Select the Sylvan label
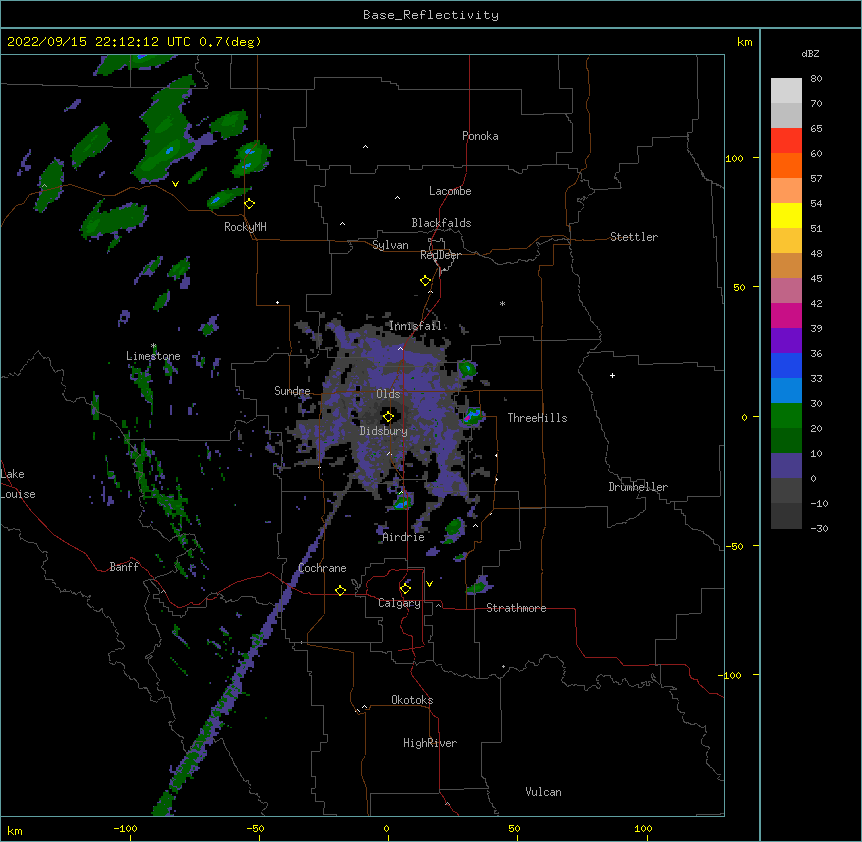The image size is (862, 842). click(390, 245)
